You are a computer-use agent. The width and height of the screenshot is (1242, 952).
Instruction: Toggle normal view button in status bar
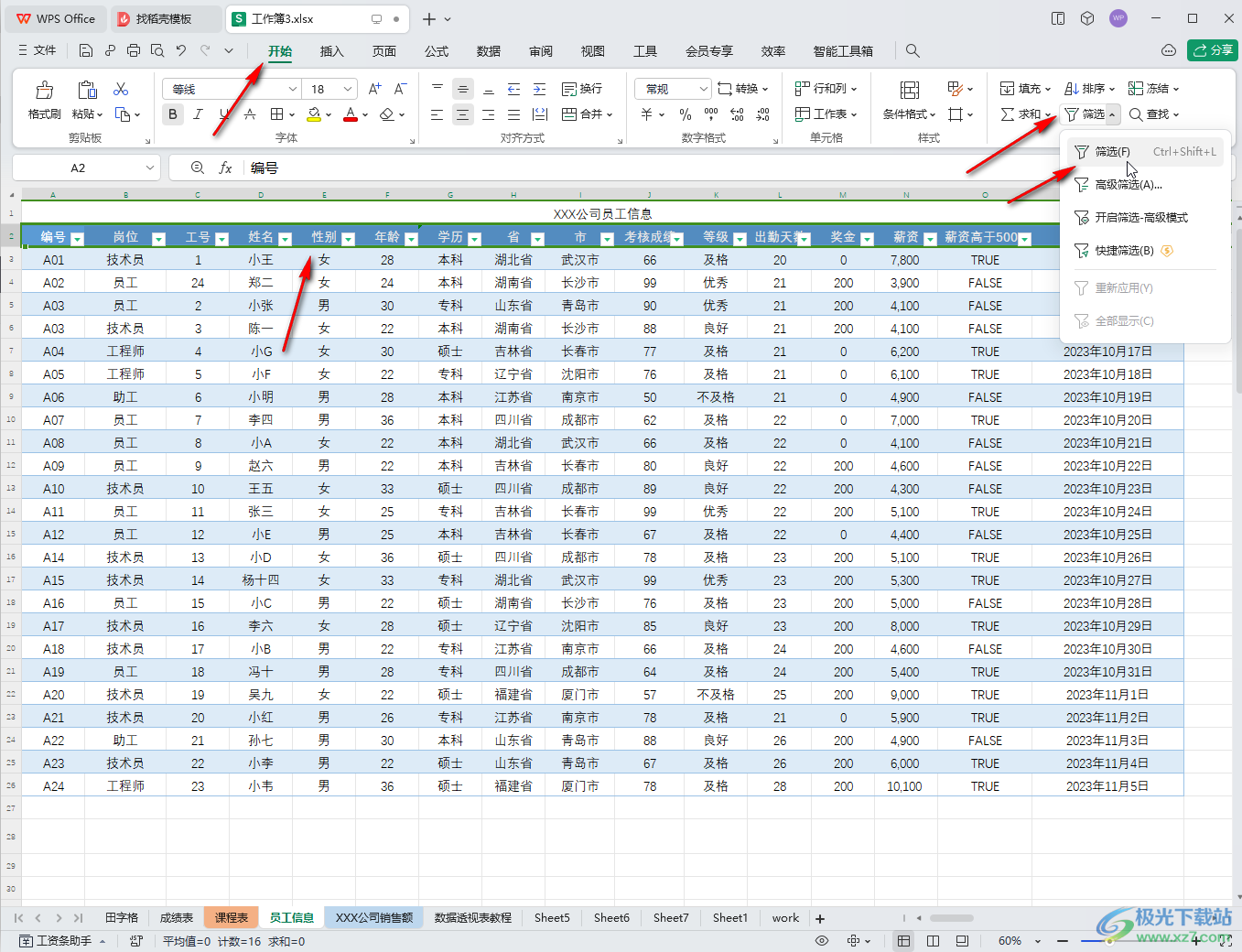click(x=903, y=941)
